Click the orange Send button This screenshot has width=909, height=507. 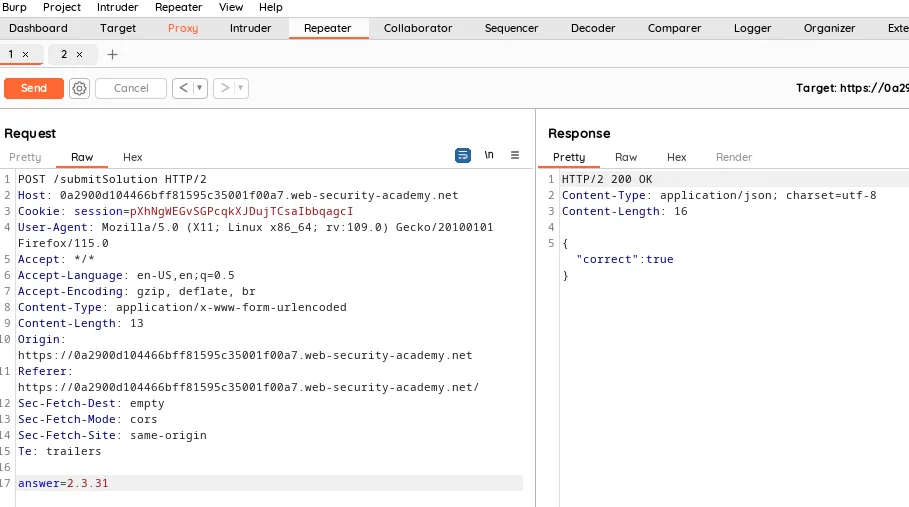(34, 88)
